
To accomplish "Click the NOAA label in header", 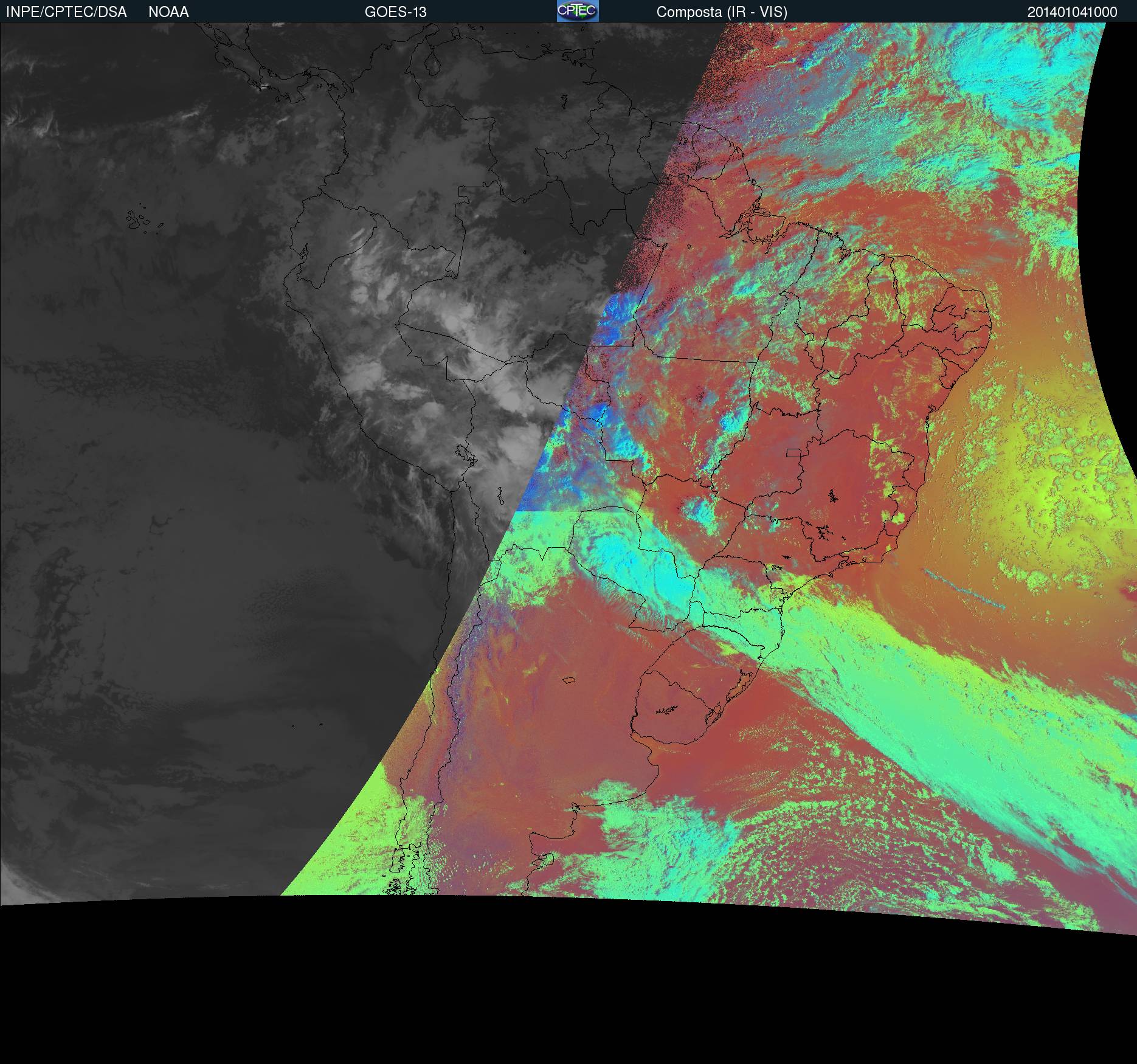I will 168,12.
